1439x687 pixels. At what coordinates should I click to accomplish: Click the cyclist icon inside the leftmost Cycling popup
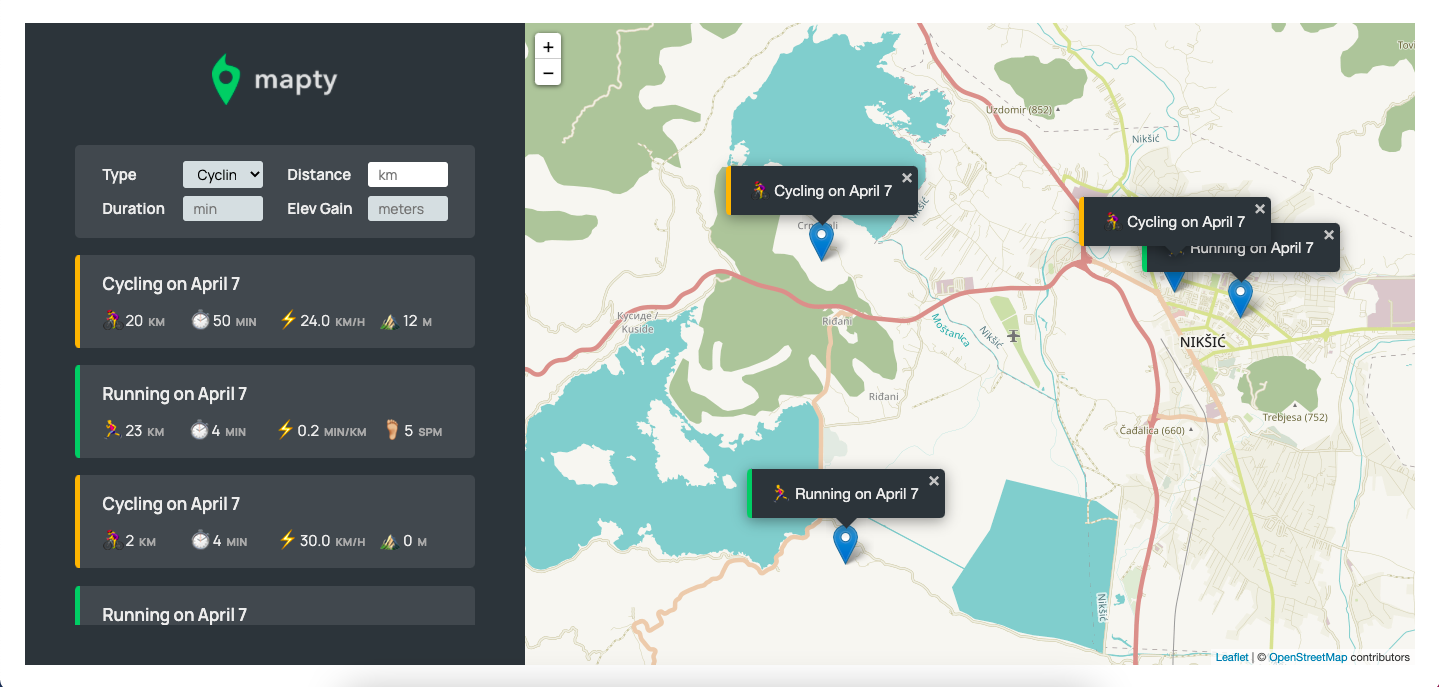[x=760, y=191]
